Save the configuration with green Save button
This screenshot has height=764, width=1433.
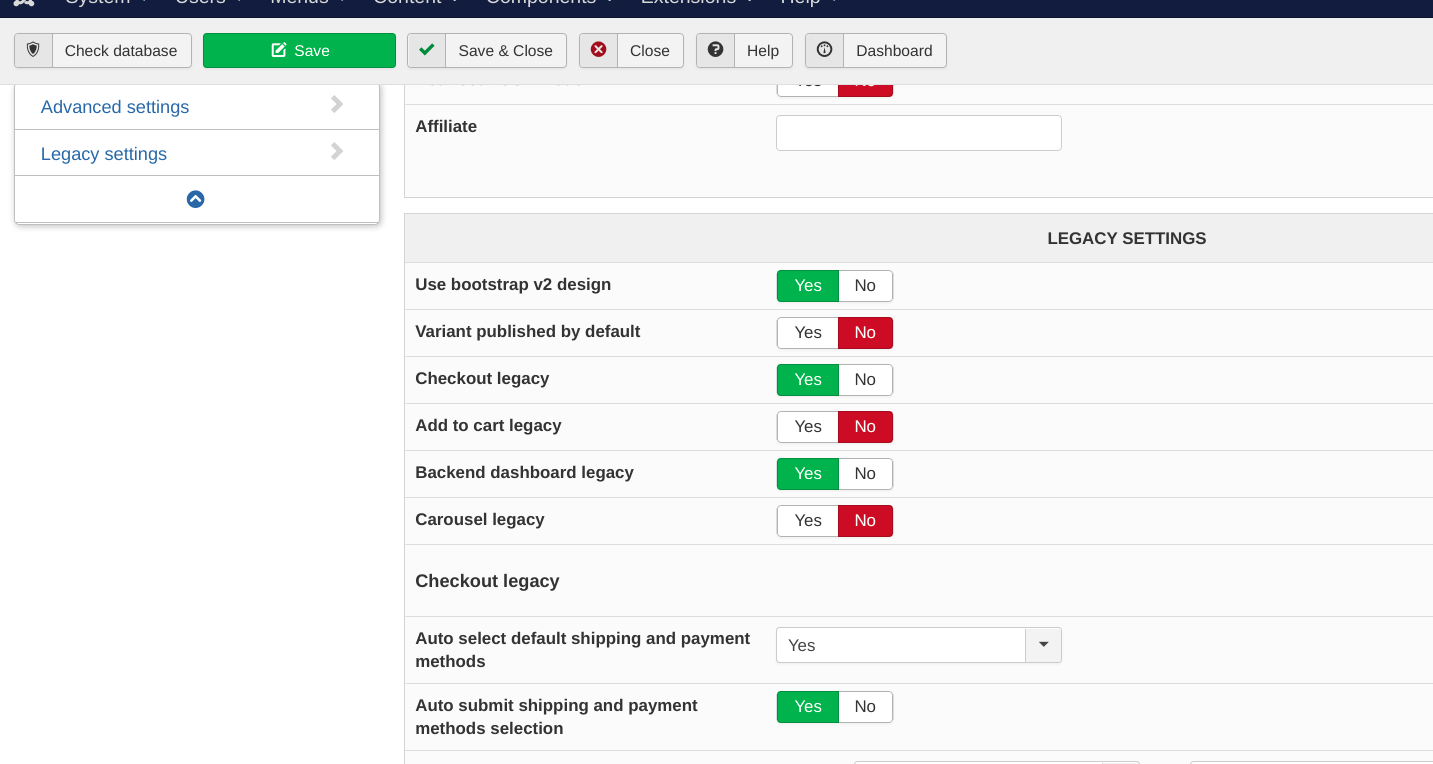tap(299, 50)
